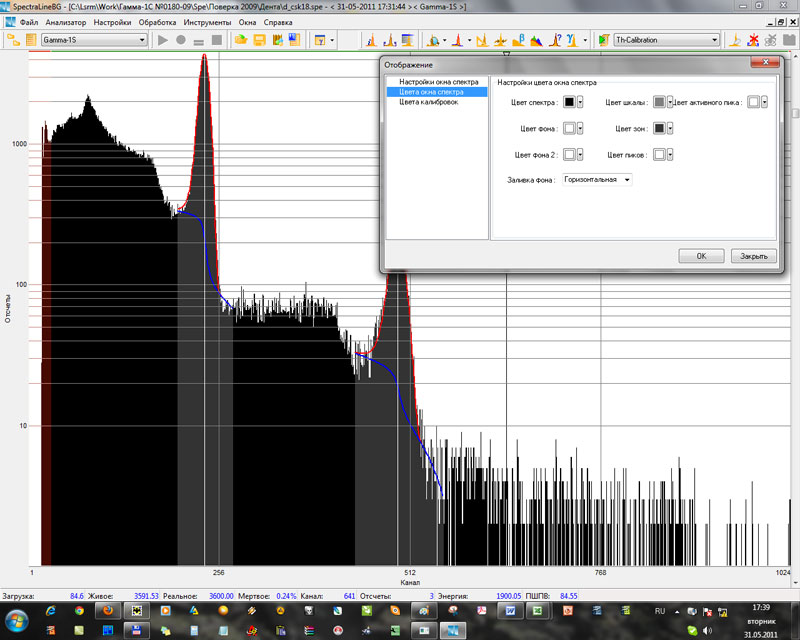
Task: Open spectrum file via yellow folder icon
Action: click(x=241, y=40)
